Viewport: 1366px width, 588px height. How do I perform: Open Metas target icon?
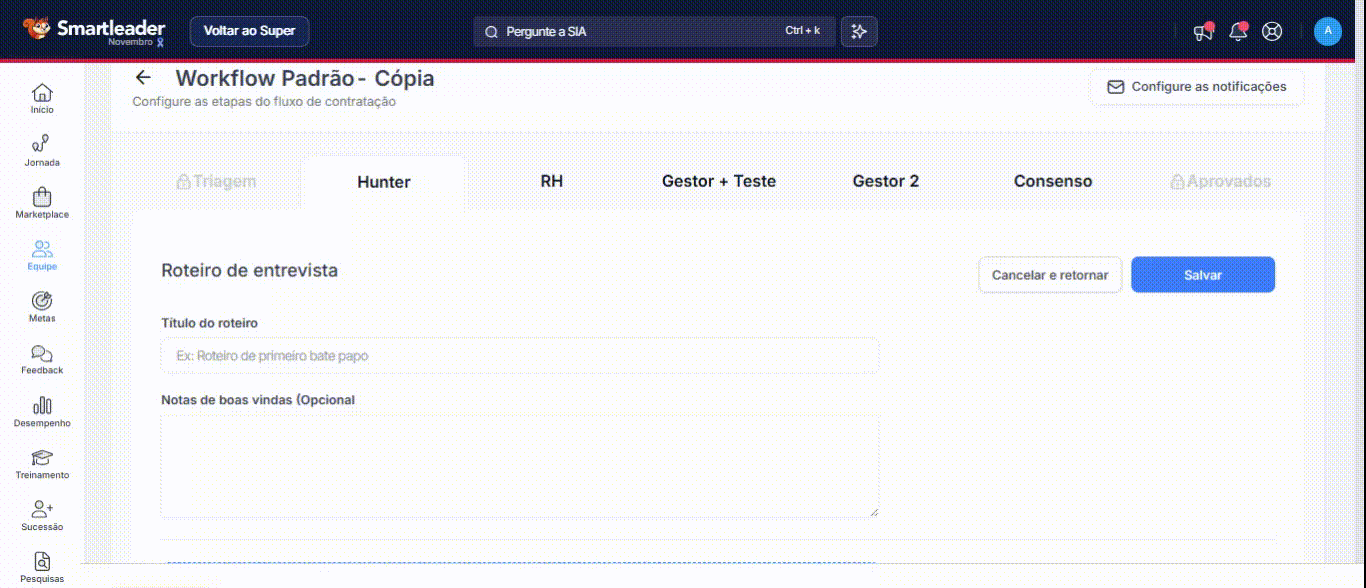click(x=42, y=301)
